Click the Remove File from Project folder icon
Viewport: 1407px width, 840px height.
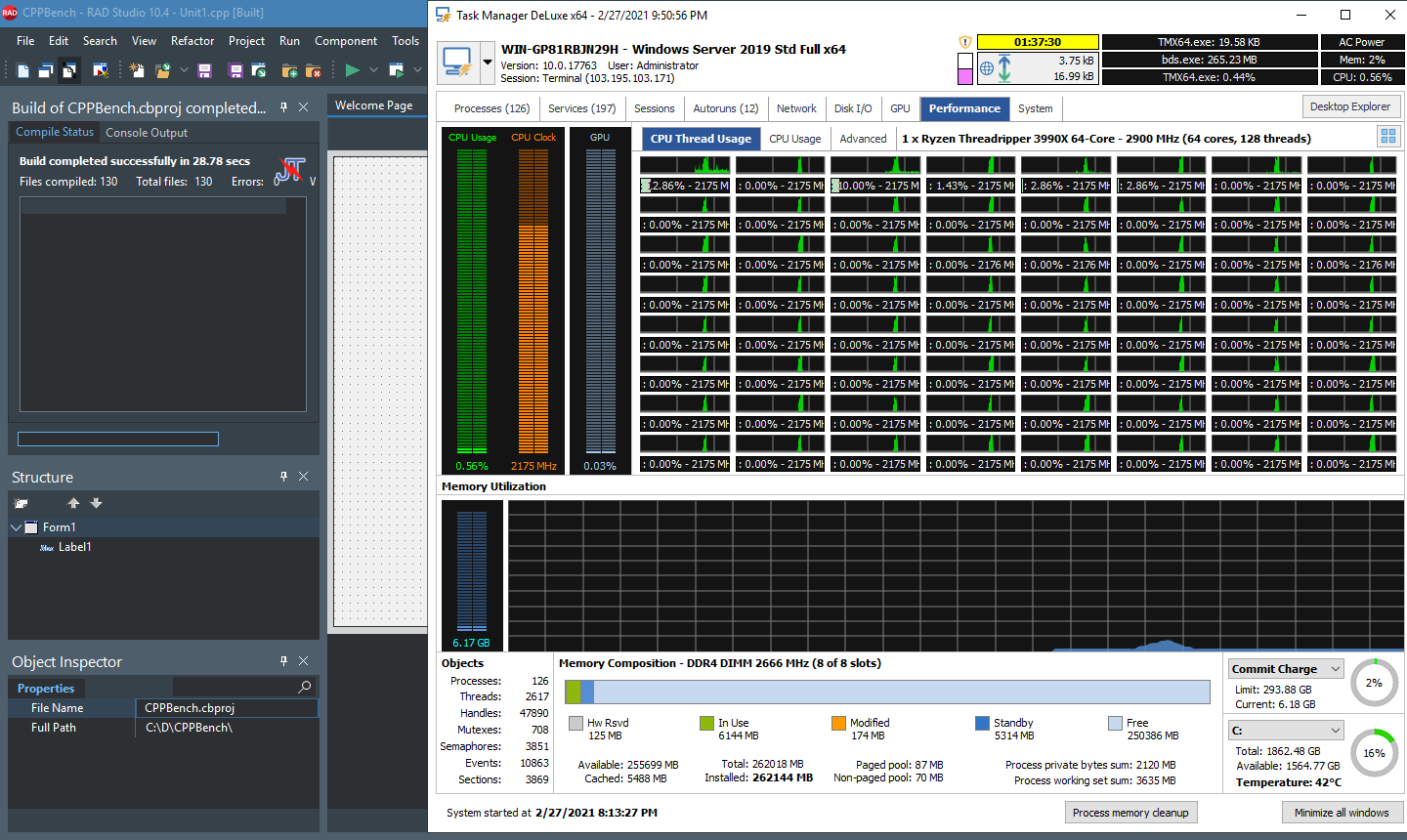click(x=313, y=70)
